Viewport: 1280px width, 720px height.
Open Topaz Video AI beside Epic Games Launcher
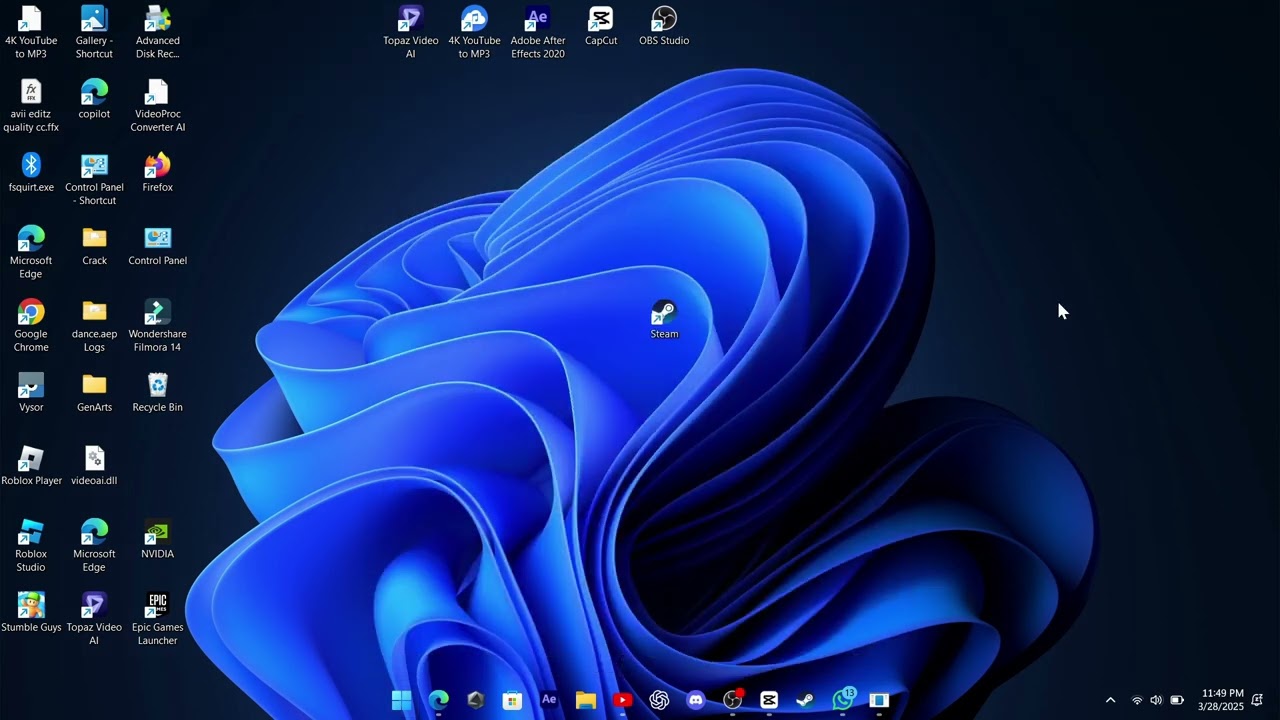tap(94, 619)
